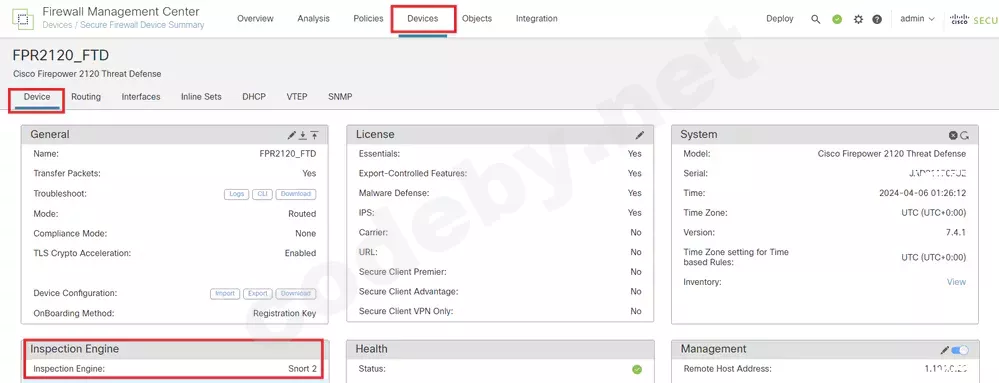
Task: Click the green Health status icon
Action: 636,369
